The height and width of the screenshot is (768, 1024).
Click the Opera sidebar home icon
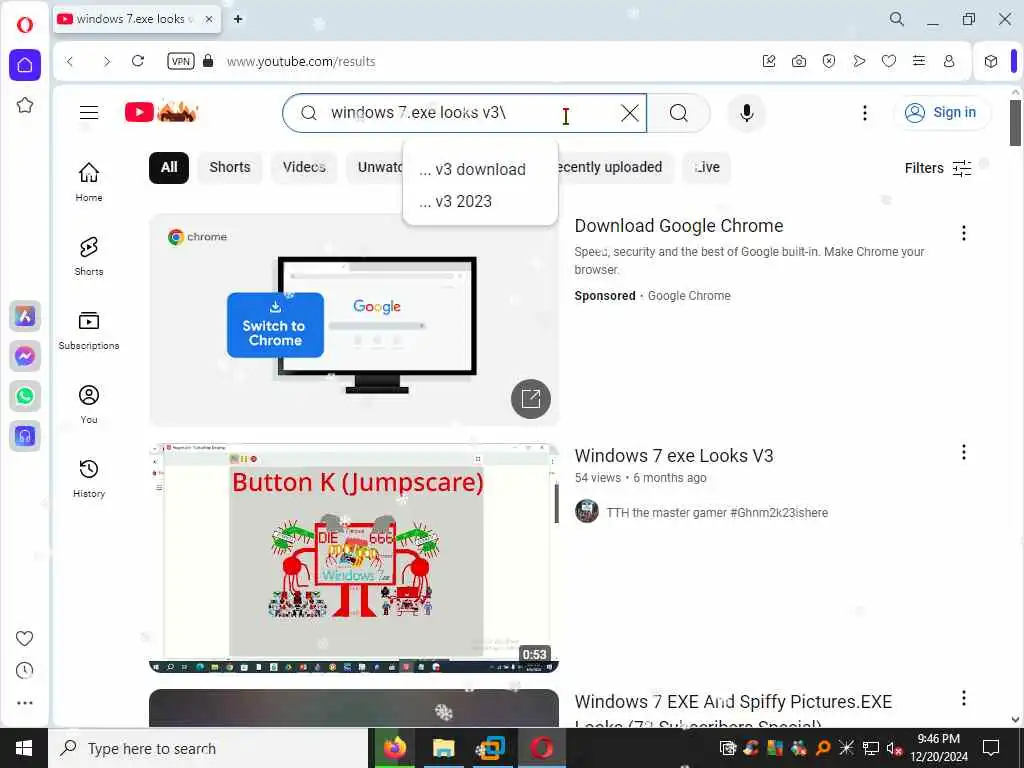click(25, 65)
